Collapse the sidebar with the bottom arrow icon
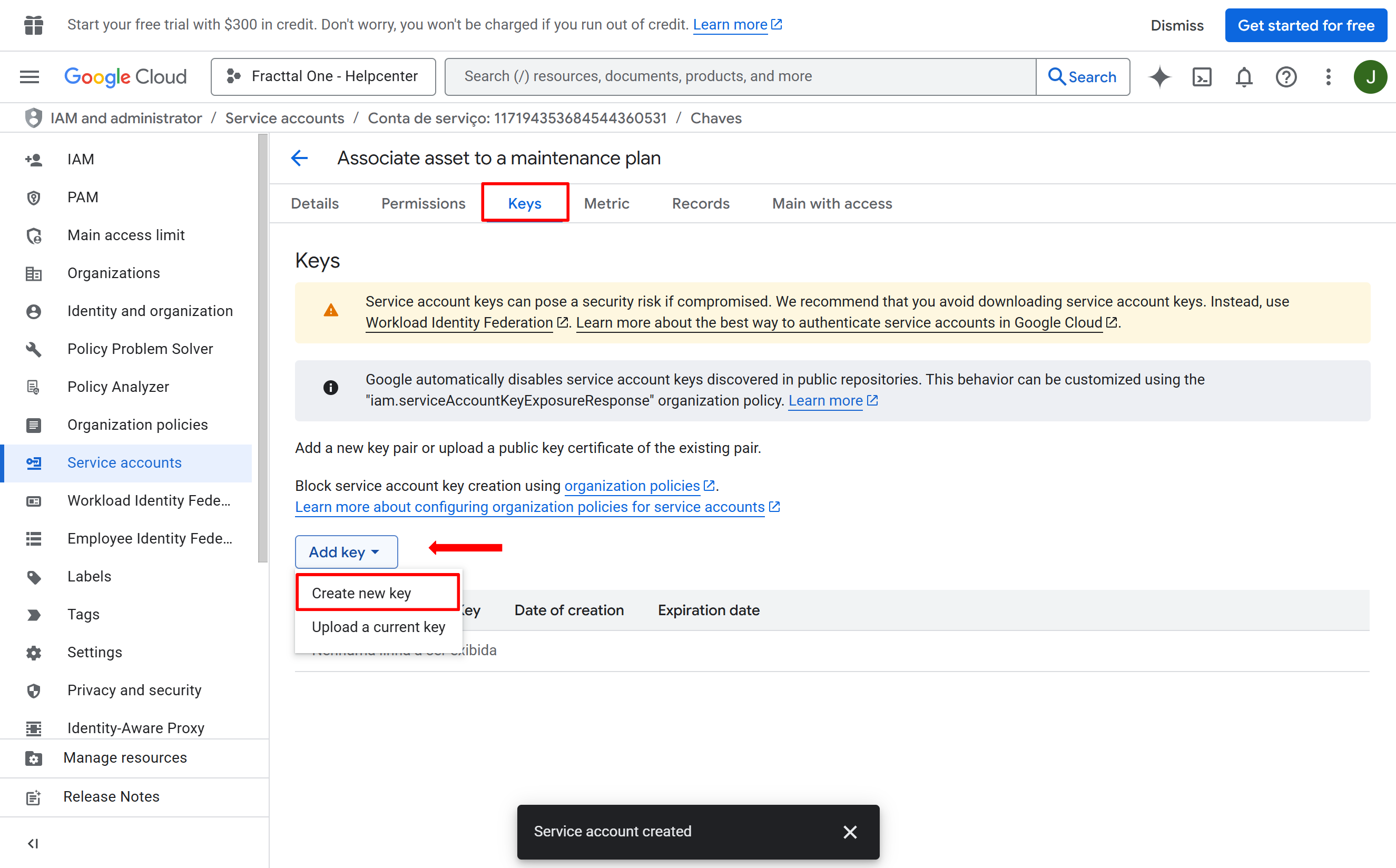Viewport: 1396px width, 868px height. point(33,843)
